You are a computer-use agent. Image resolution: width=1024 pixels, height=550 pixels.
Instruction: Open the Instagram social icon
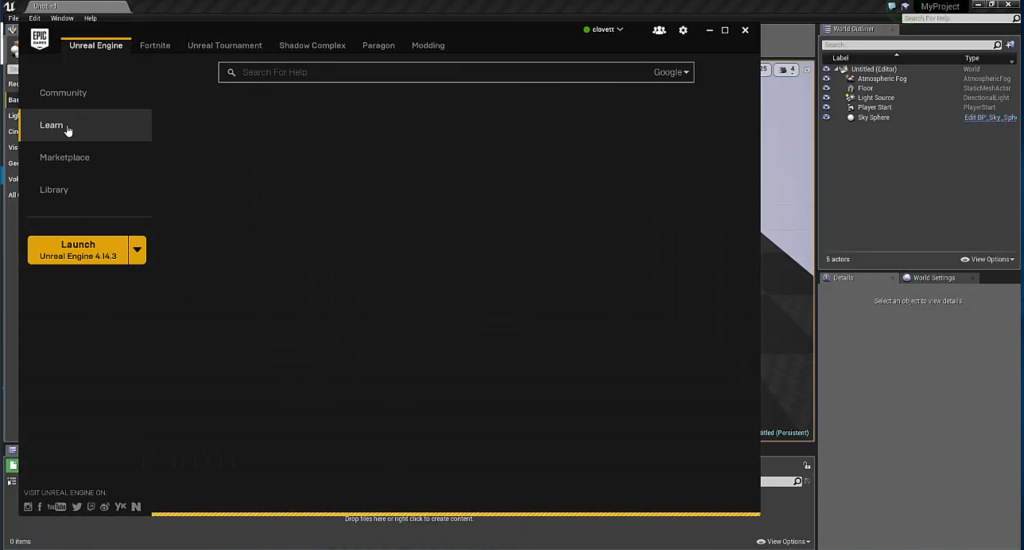pos(28,507)
